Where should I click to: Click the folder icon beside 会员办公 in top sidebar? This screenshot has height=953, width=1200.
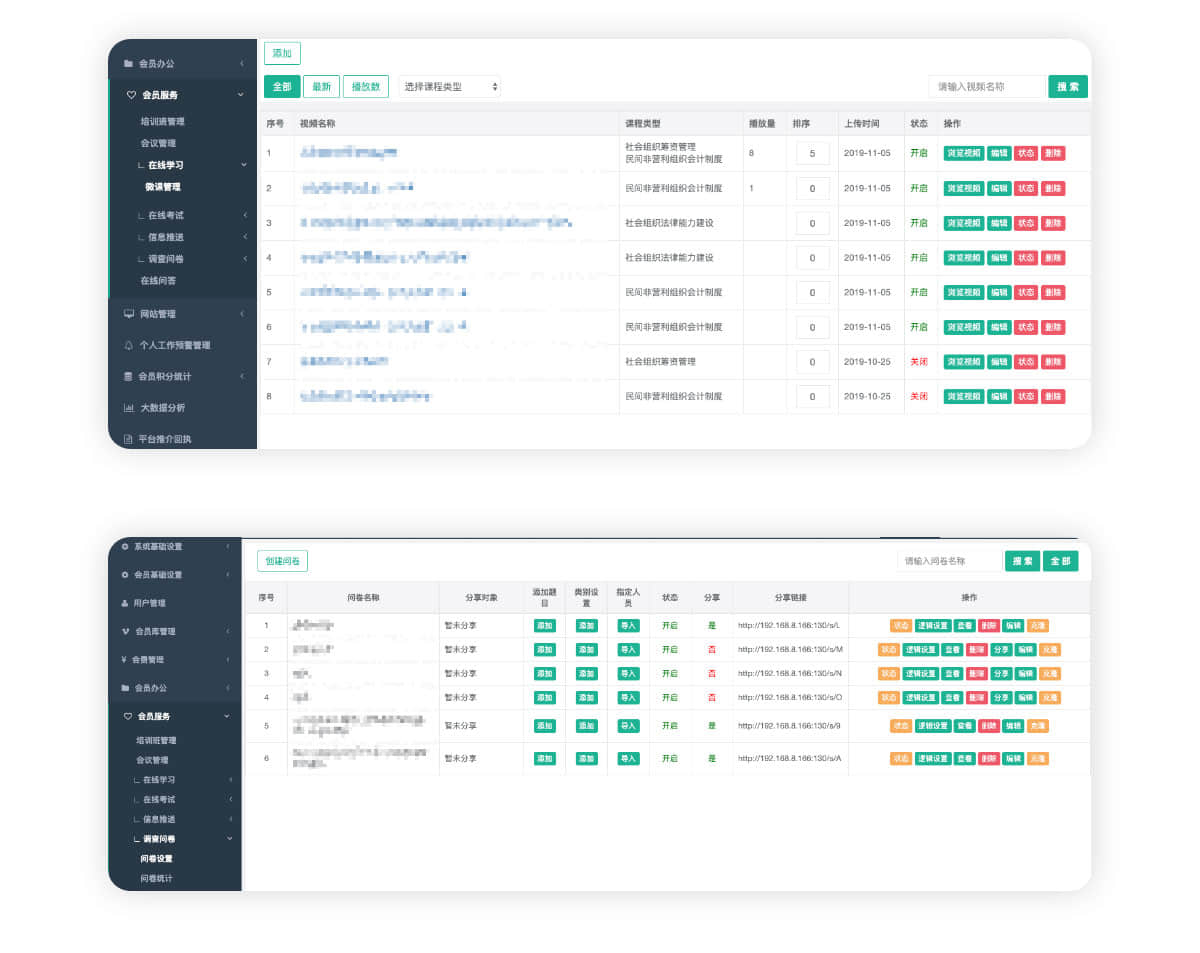pos(128,64)
